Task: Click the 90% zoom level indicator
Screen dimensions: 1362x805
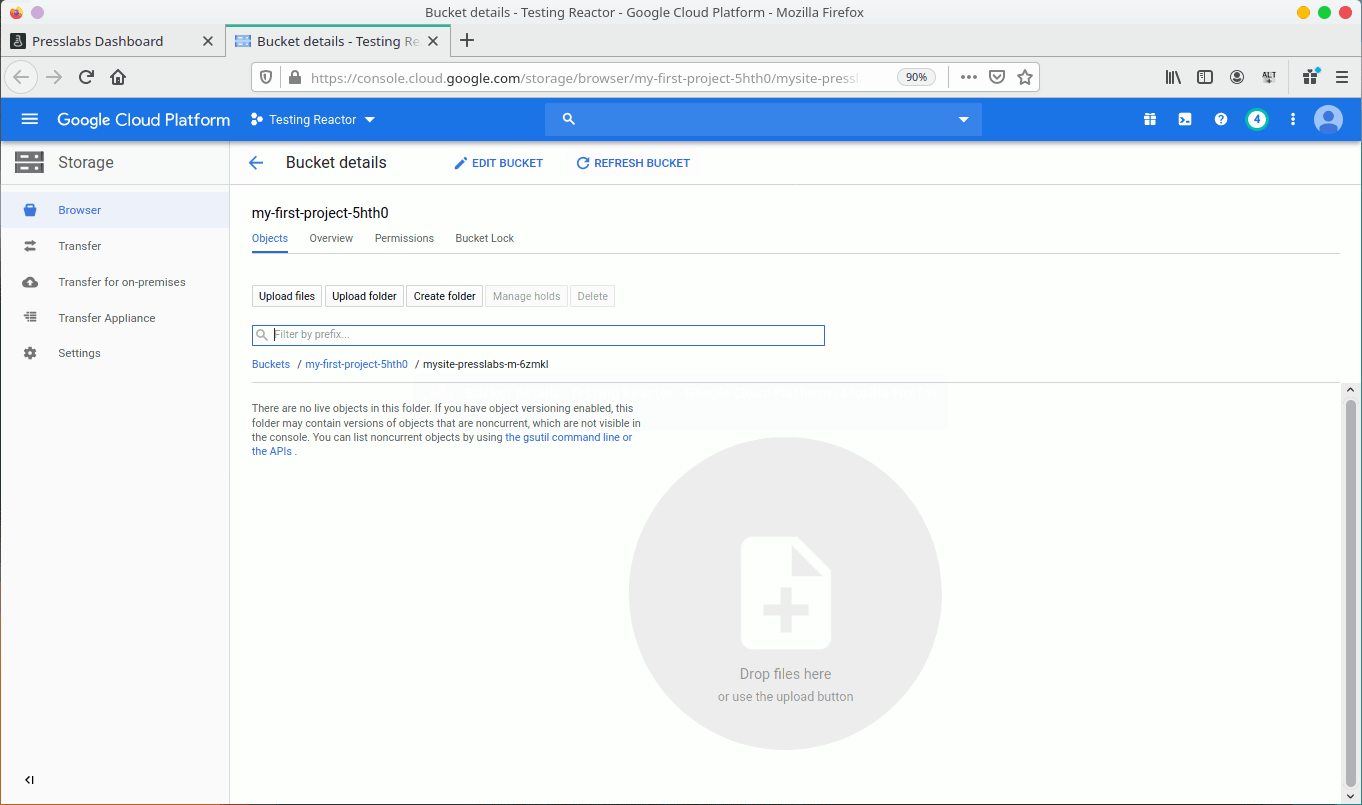Action: pos(916,77)
